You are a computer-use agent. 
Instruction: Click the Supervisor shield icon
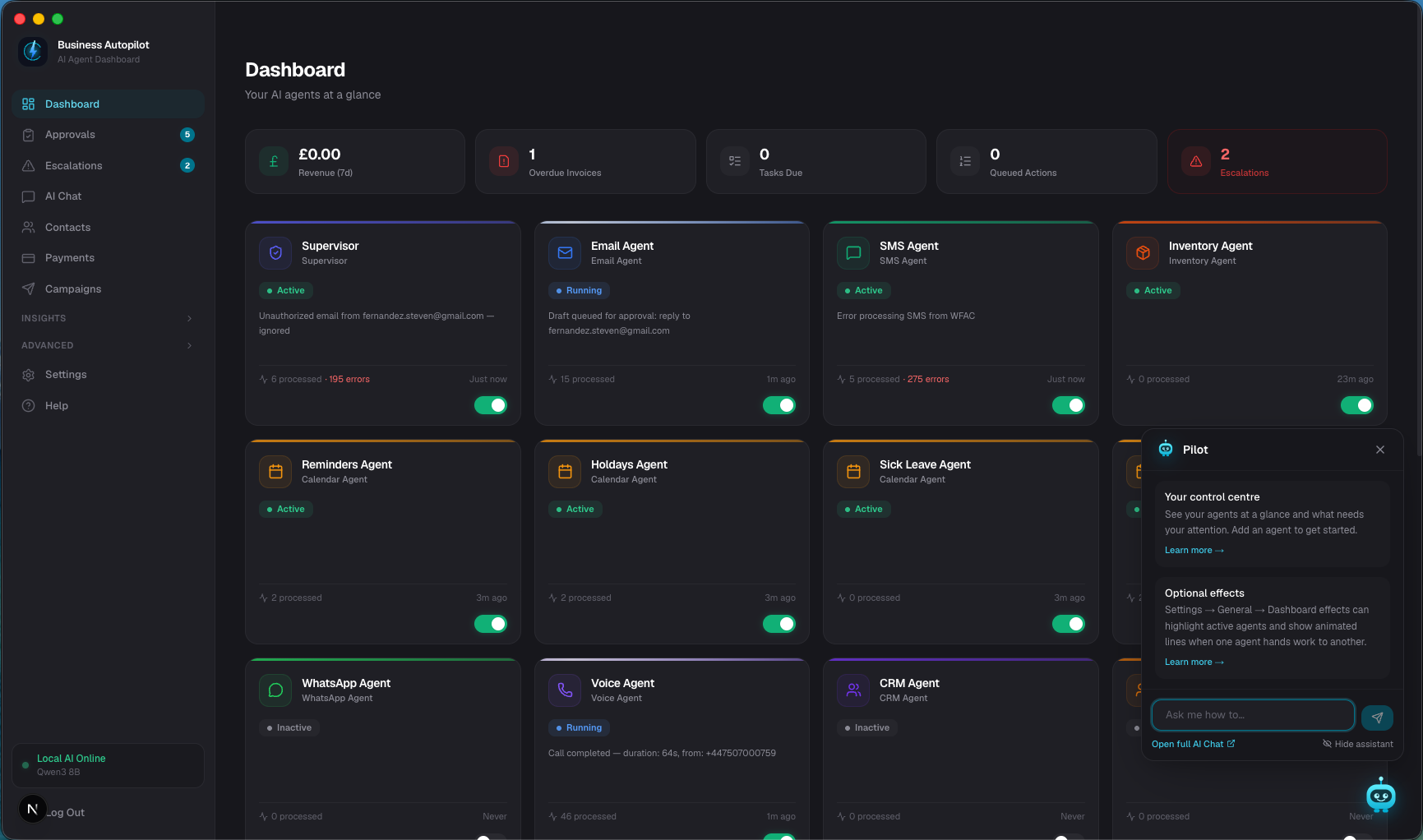[275, 253]
